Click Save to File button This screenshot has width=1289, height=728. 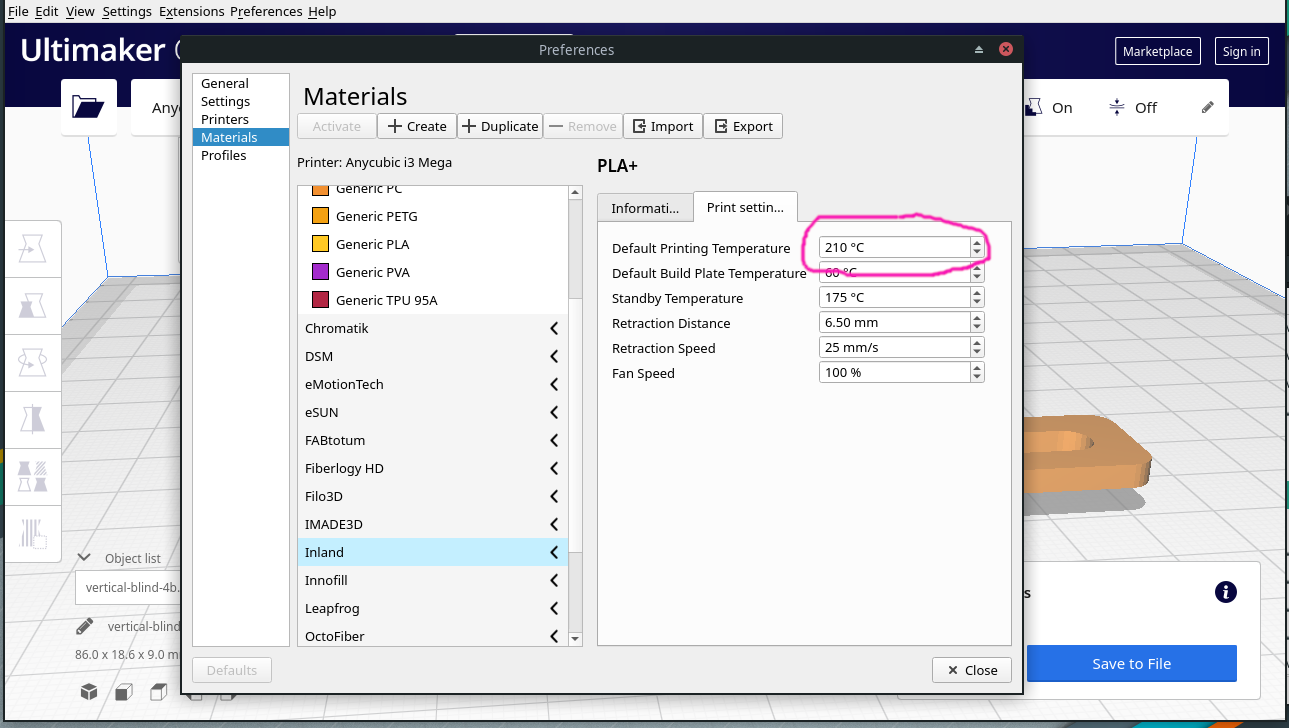(1131, 663)
